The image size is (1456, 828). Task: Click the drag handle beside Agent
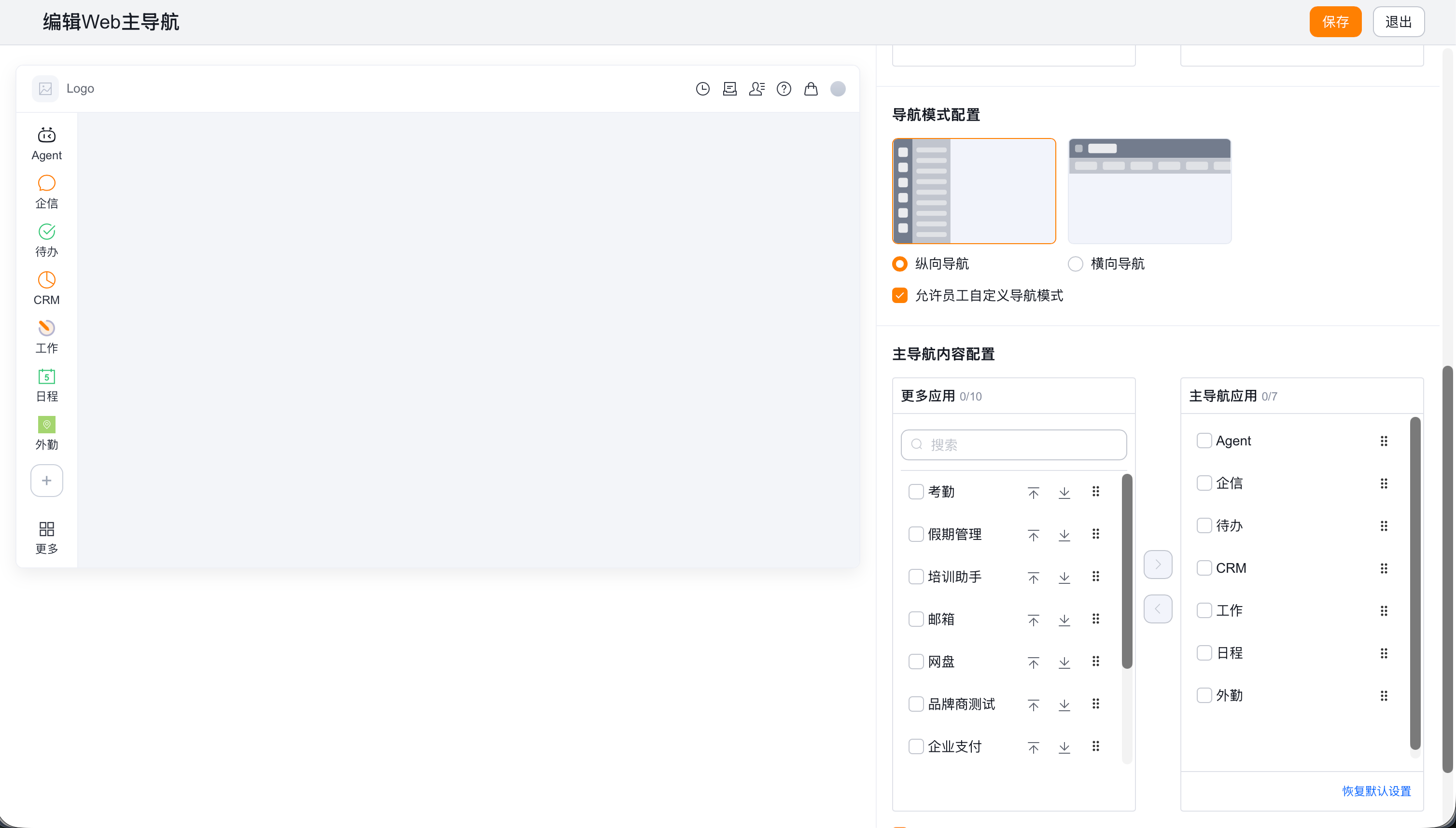[x=1384, y=441]
